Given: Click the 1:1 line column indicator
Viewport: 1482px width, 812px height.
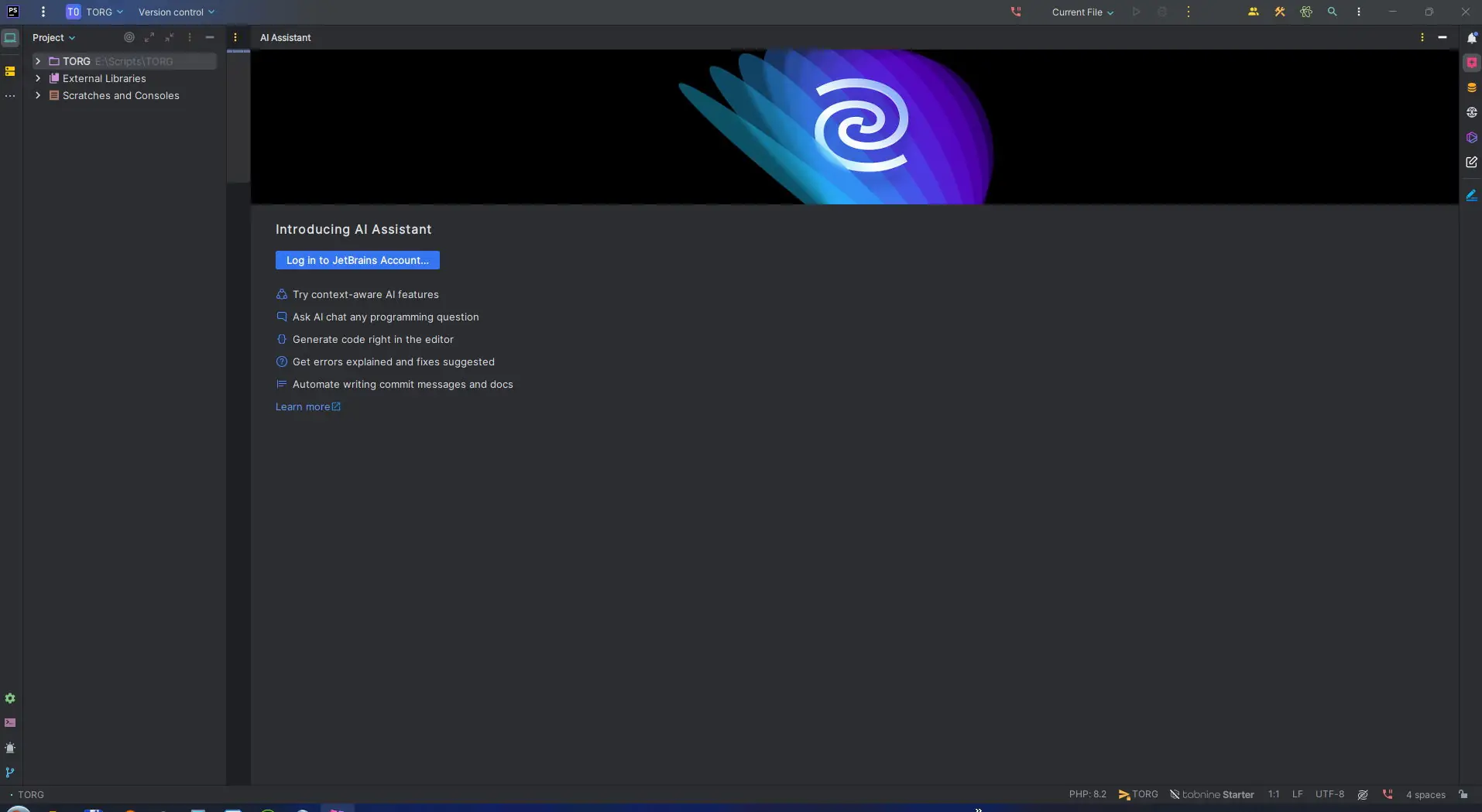Looking at the screenshot, I should [1274, 794].
